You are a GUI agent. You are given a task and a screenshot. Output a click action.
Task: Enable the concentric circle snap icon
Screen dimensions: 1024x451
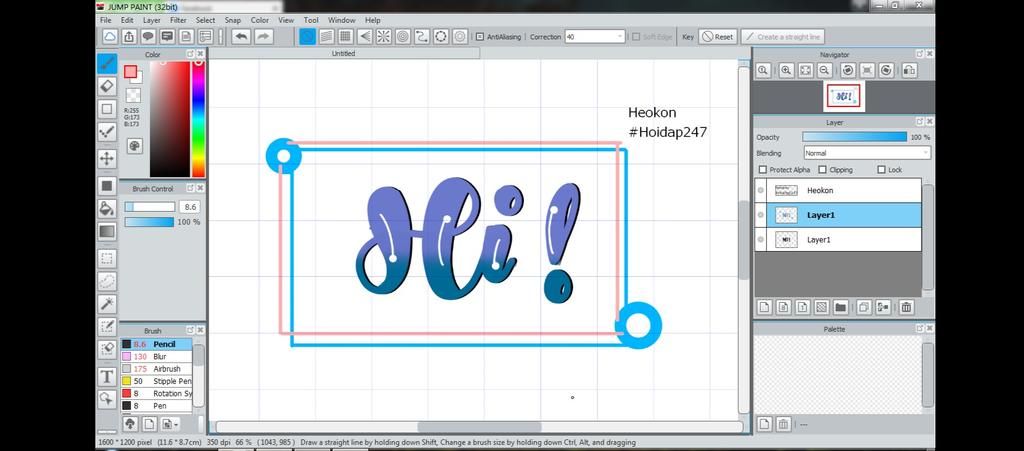click(403, 37)
